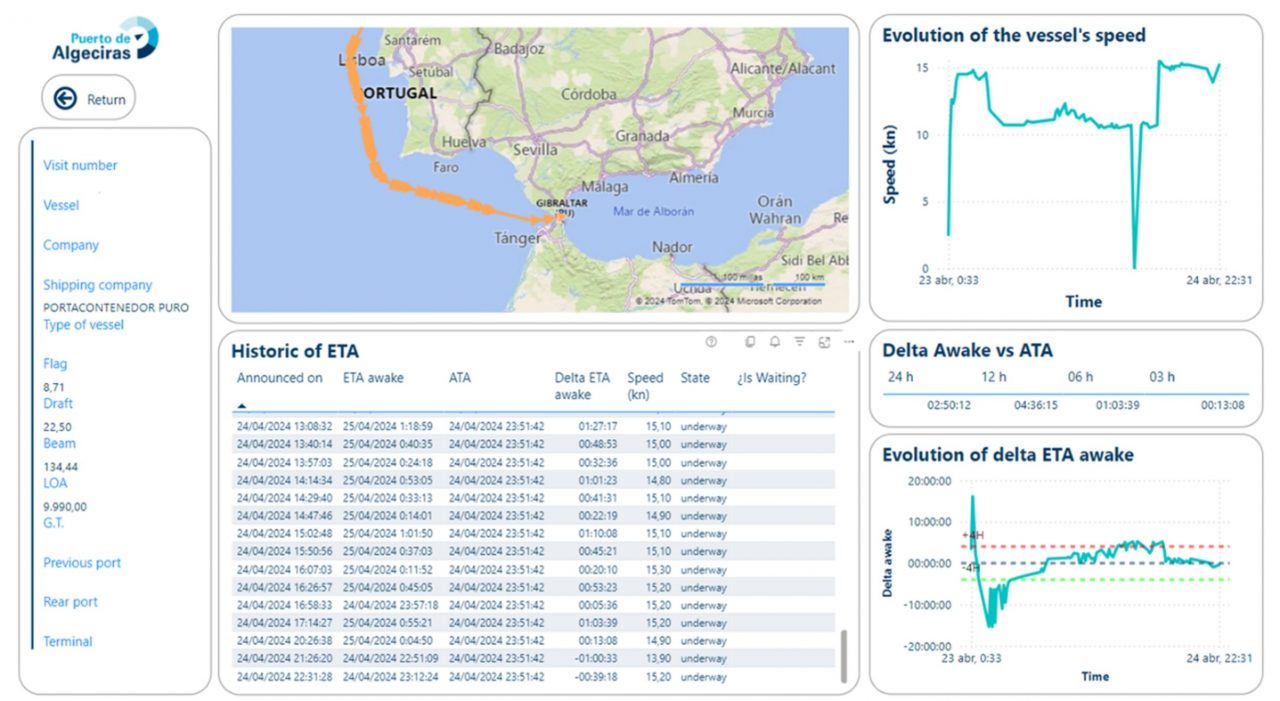
Task: Click the Historic of ETA title
Action: coord(295,351)
